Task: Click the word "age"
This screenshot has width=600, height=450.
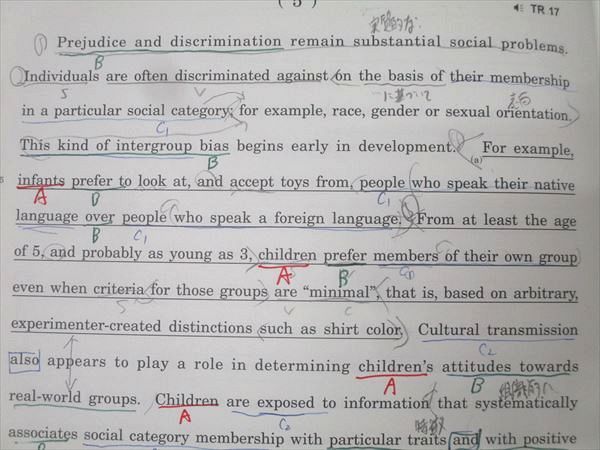Action: (564, 222)
